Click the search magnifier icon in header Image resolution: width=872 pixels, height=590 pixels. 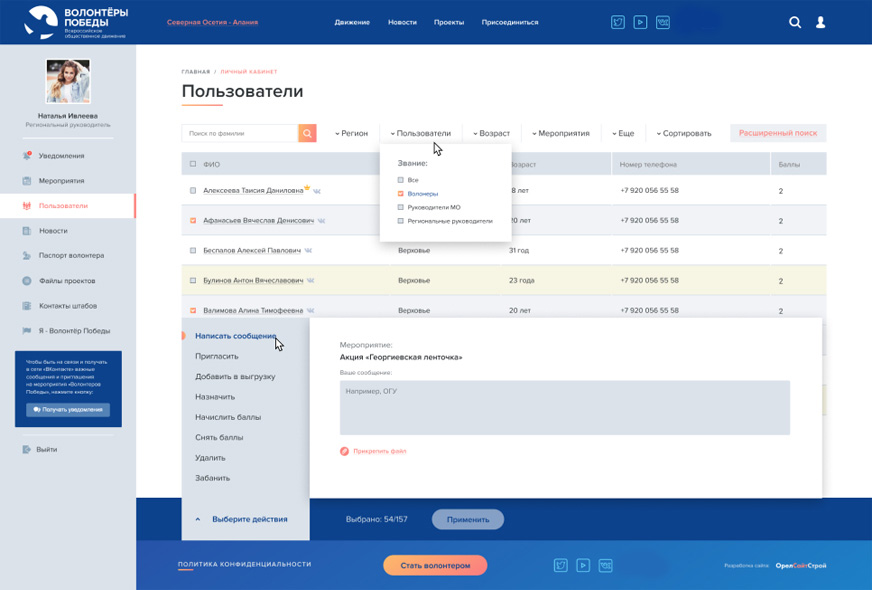point(795,22)
